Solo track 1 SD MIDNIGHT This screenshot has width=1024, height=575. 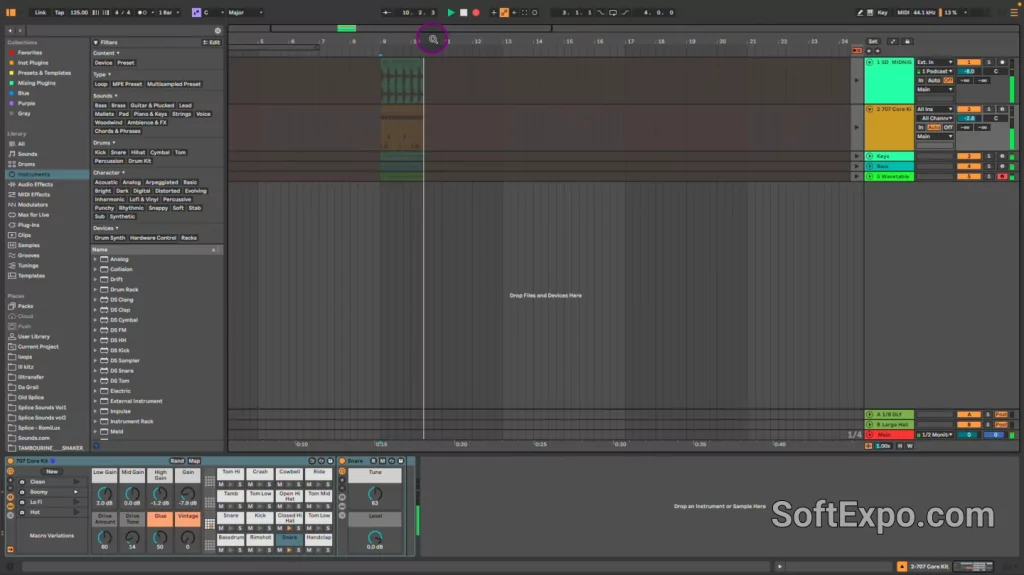point(989,62)
